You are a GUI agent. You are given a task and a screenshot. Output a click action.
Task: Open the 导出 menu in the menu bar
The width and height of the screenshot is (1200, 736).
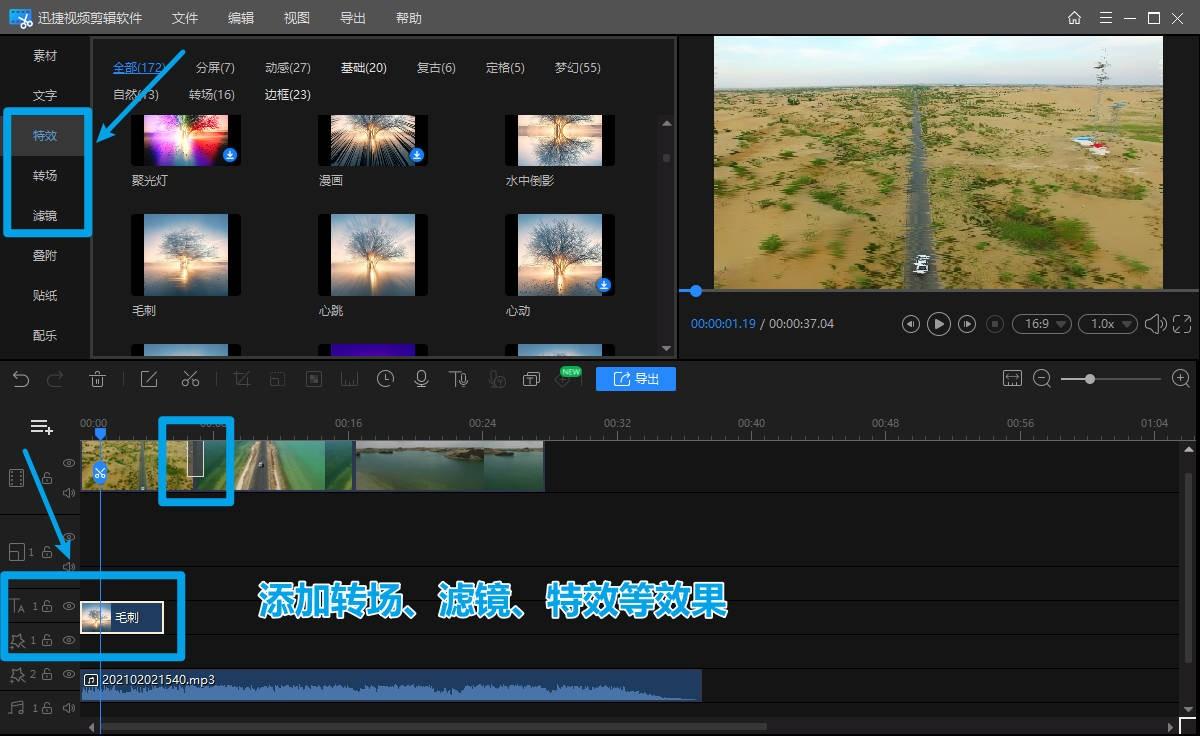[353, 18]
